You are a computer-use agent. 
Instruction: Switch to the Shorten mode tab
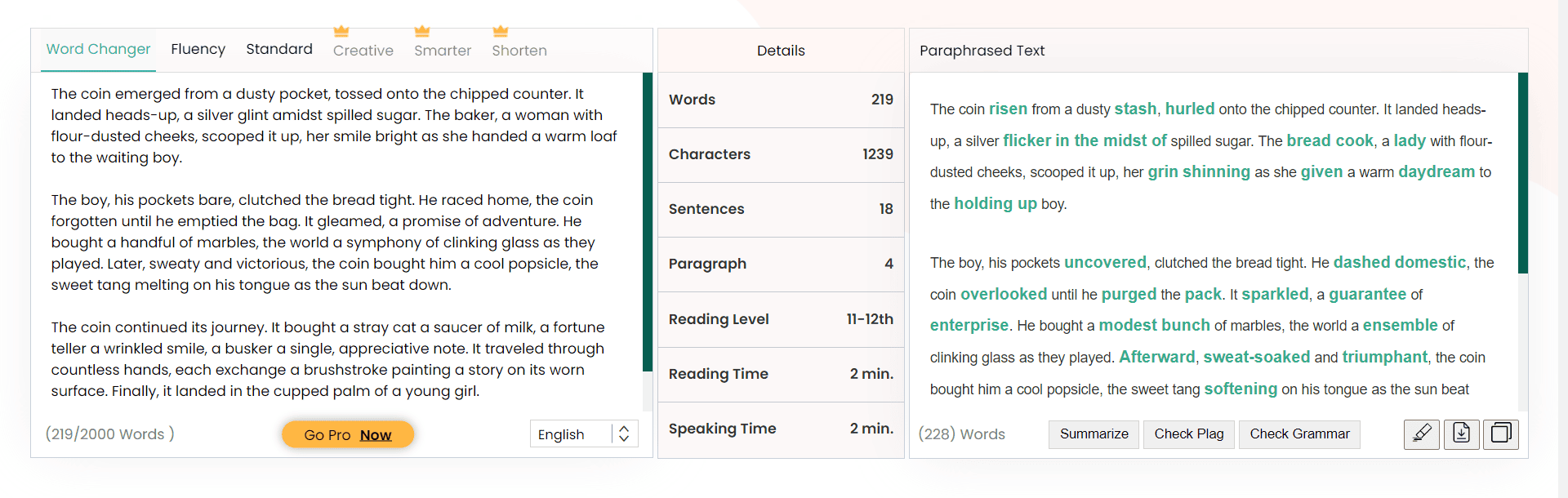(x=519, y=51)
